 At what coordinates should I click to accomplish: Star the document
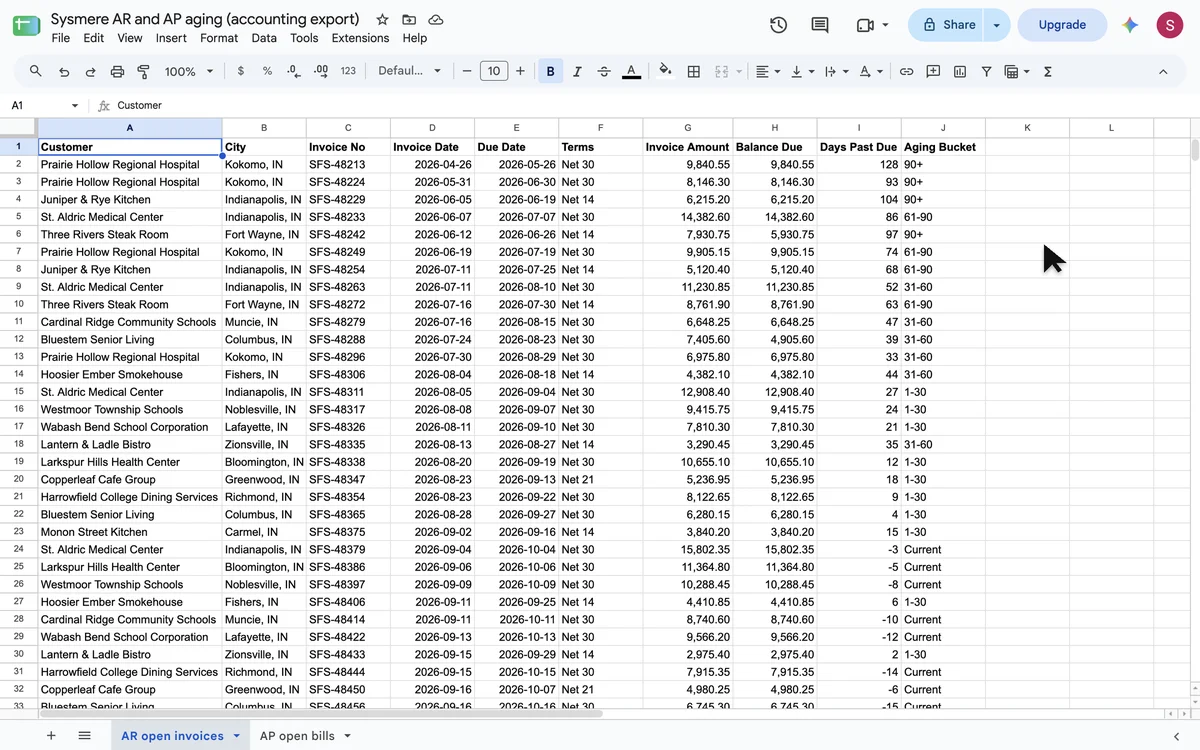pyautogui.click(x=382, y=19)
